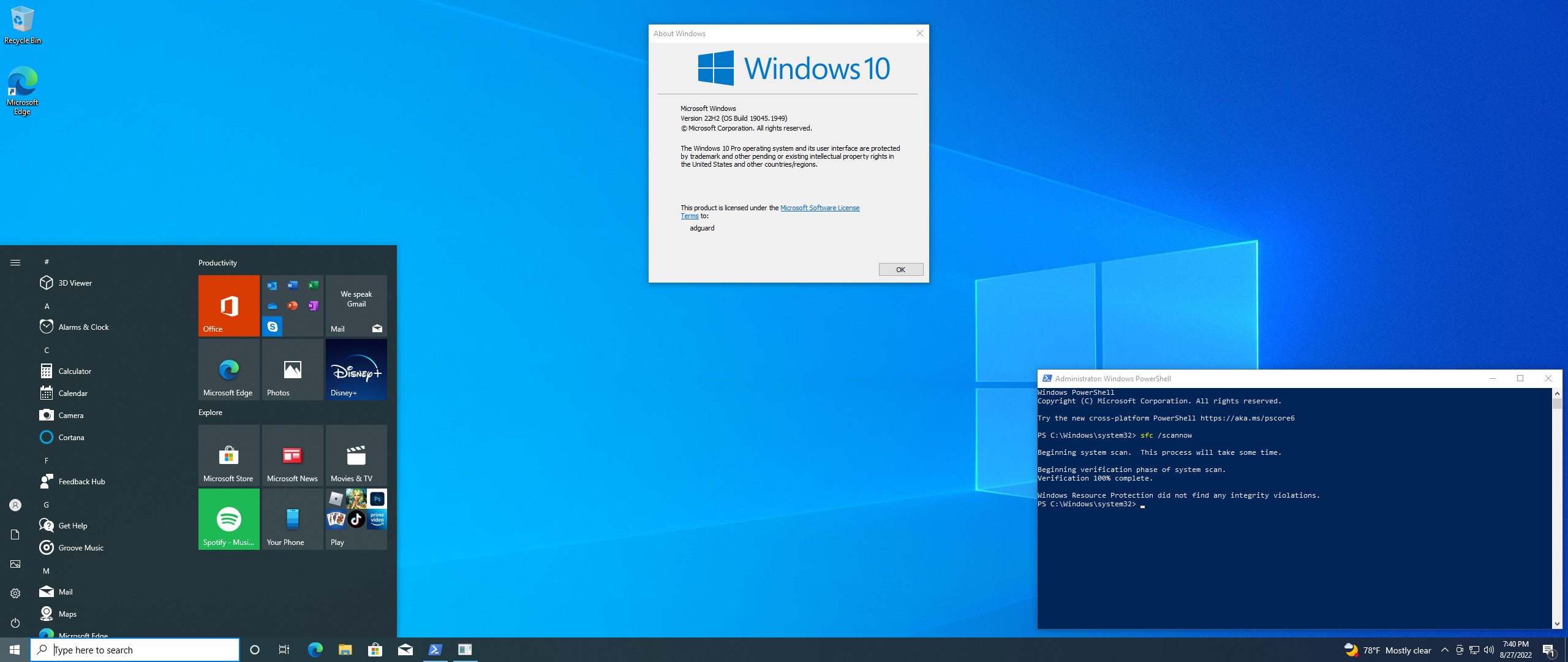Launch Calculator from the app list

[110, 371]
